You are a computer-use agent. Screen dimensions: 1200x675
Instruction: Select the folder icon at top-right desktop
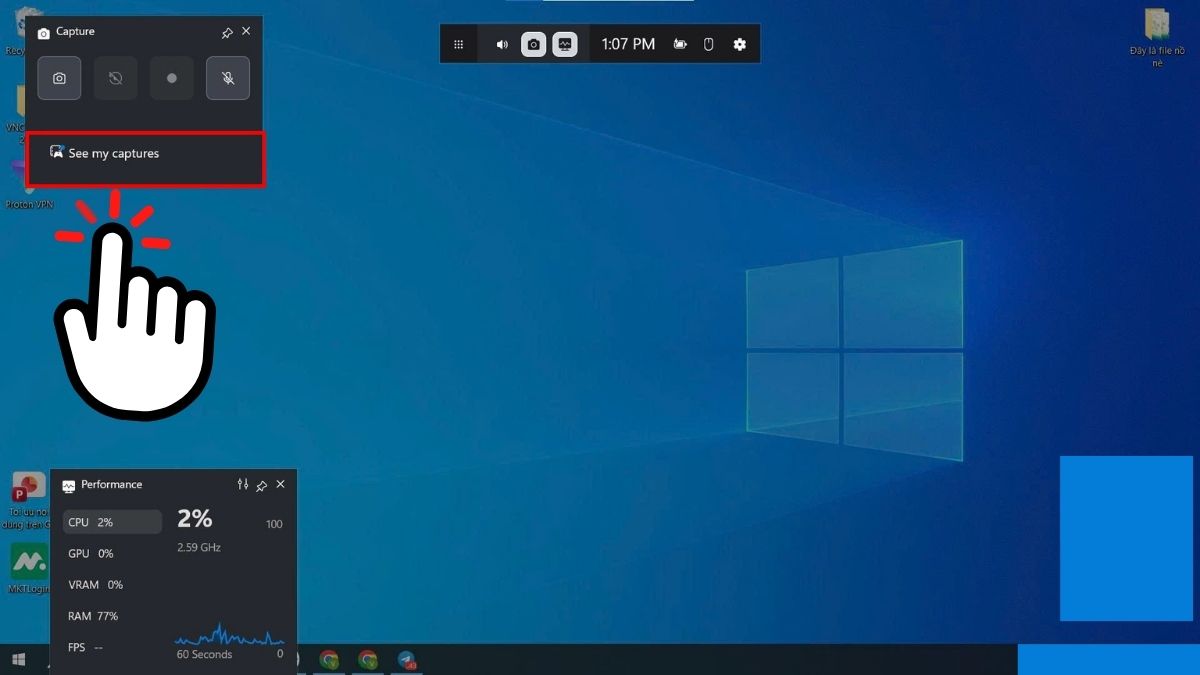coord(1157,38)
